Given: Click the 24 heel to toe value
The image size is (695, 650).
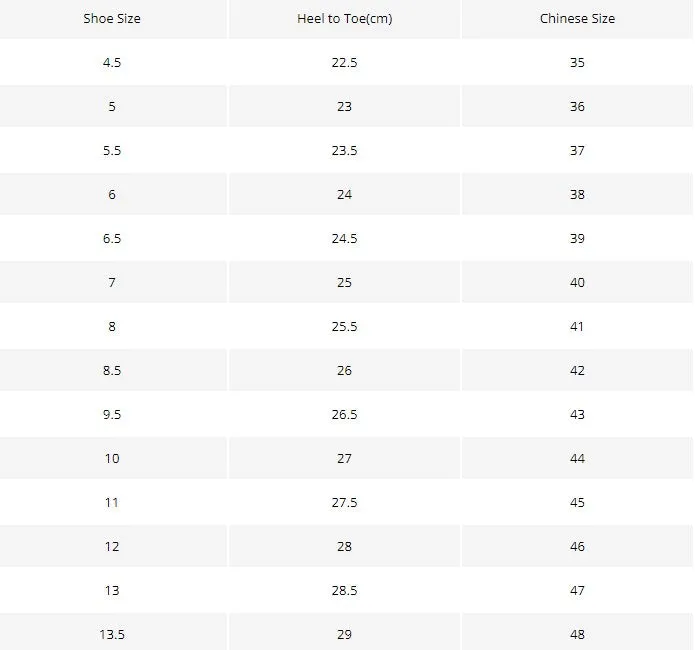Looking at the screenshot, I should pos(344,194).
